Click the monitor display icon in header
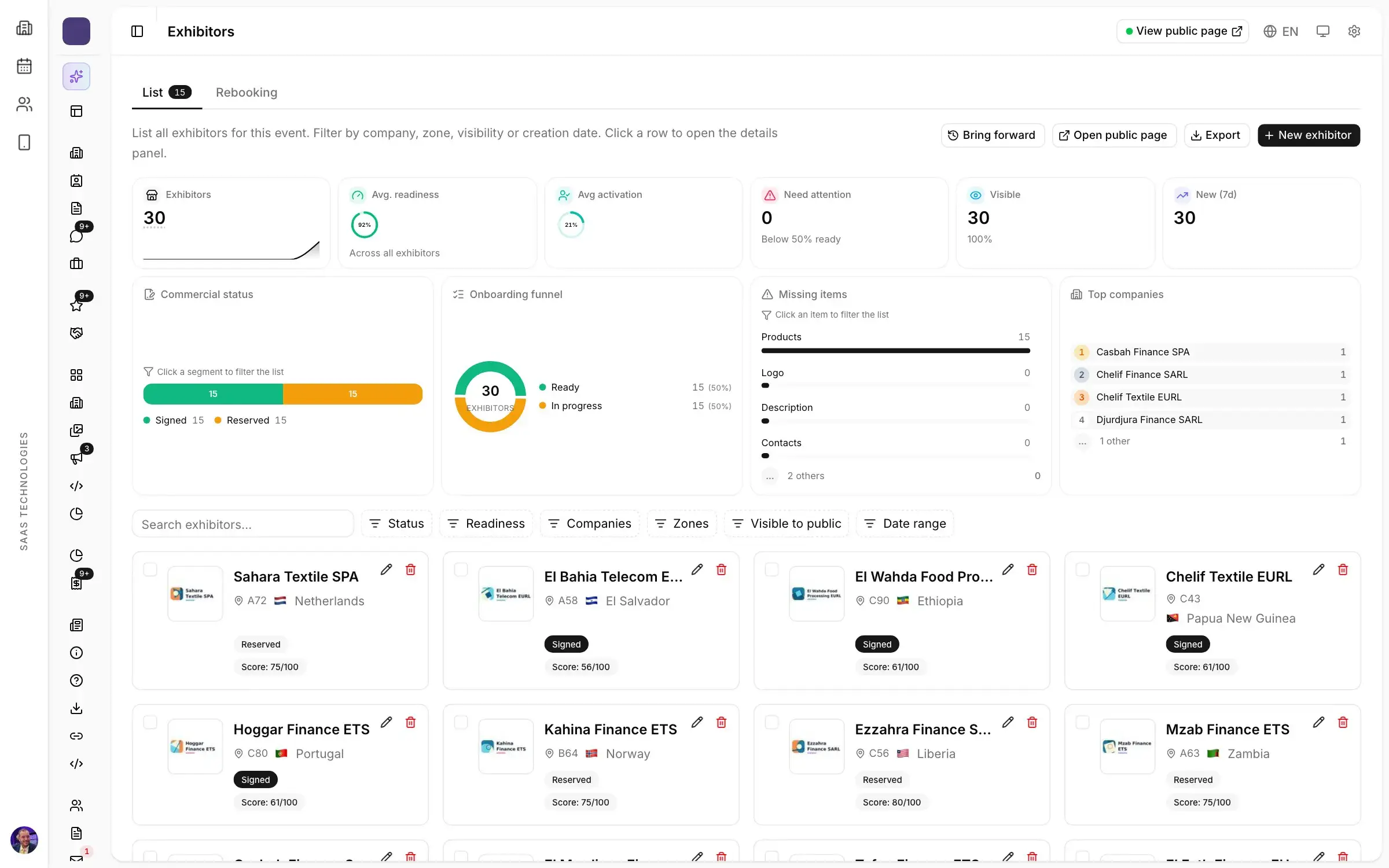Viewport: 1389px width, 868px height. pos(1322,31)
